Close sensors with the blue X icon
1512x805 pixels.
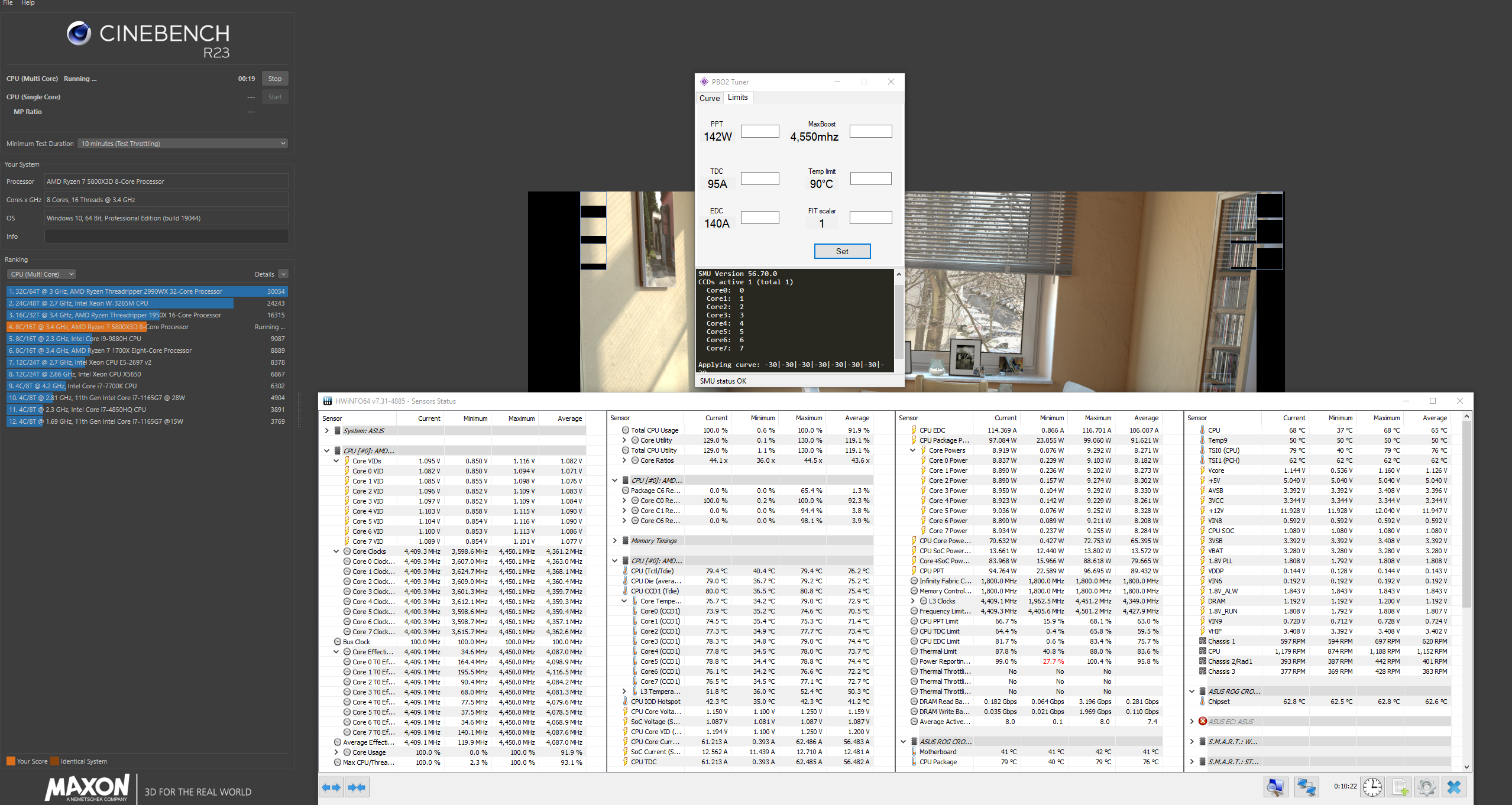point(1454,787)
